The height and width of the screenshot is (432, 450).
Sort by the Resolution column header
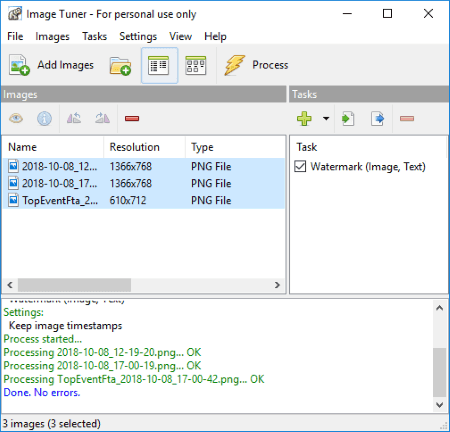click(x=144, y=147)
